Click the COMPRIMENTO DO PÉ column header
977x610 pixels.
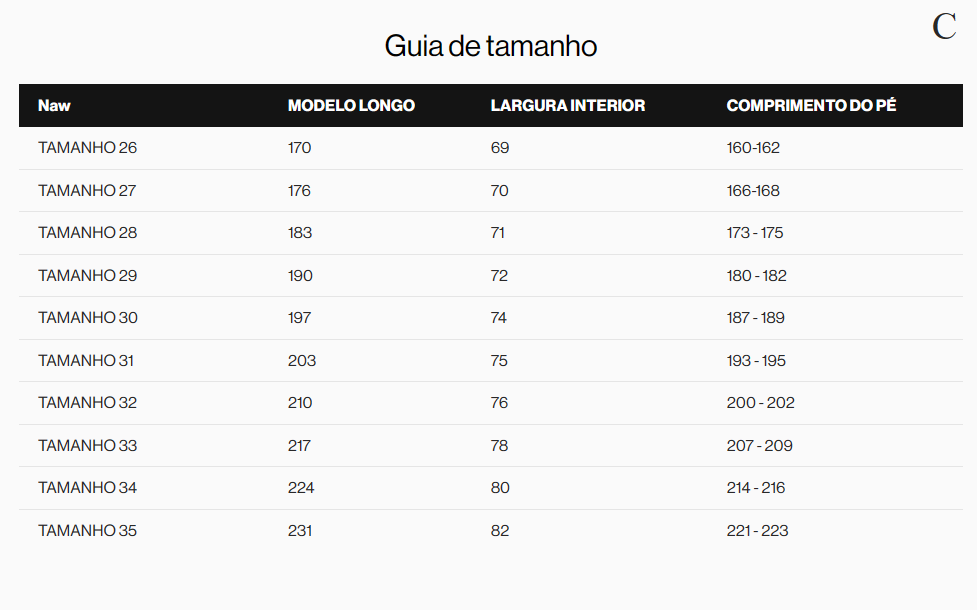(x=811, y=106)
